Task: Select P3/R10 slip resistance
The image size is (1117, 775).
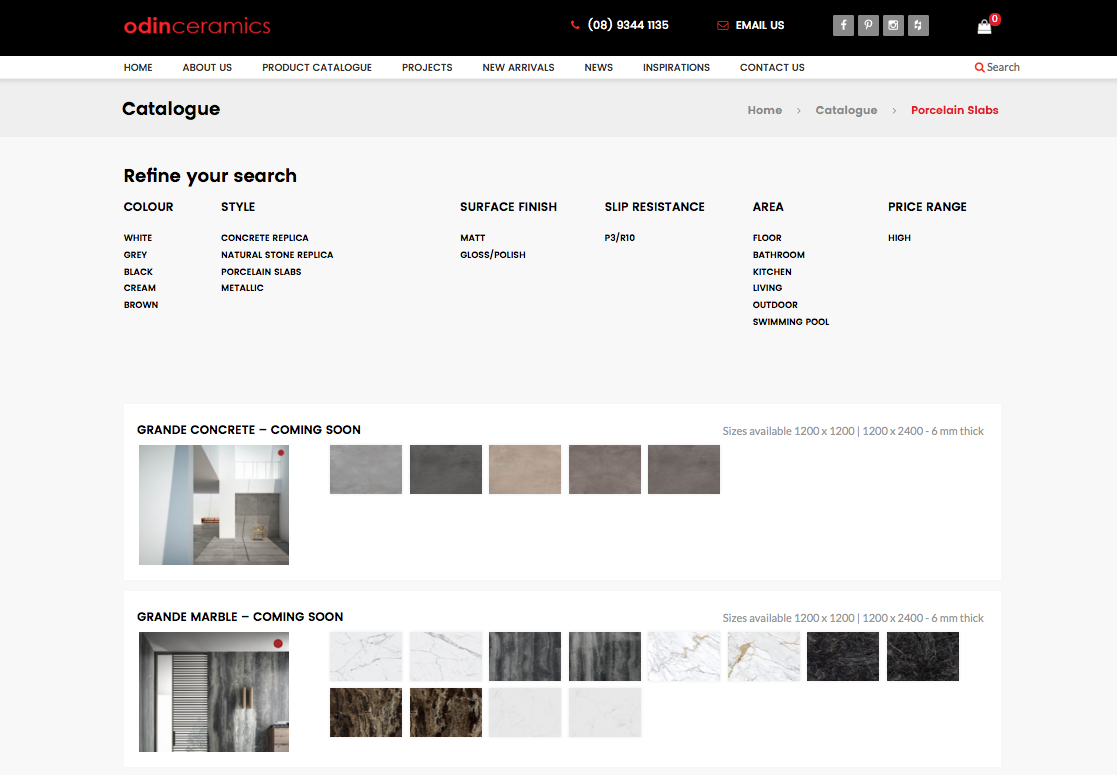Action: click(x=620, y=238)
